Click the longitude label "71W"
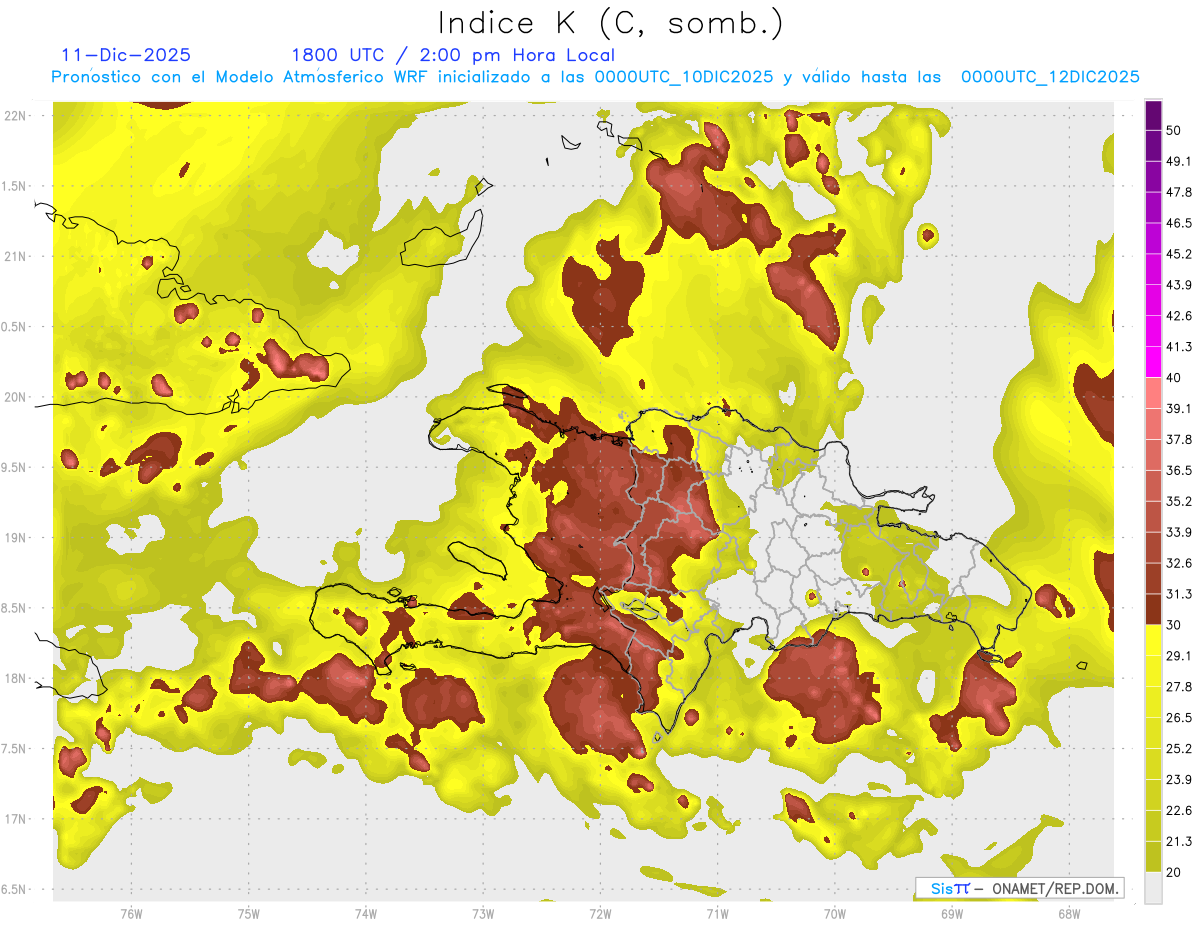 tap(717, 914)
